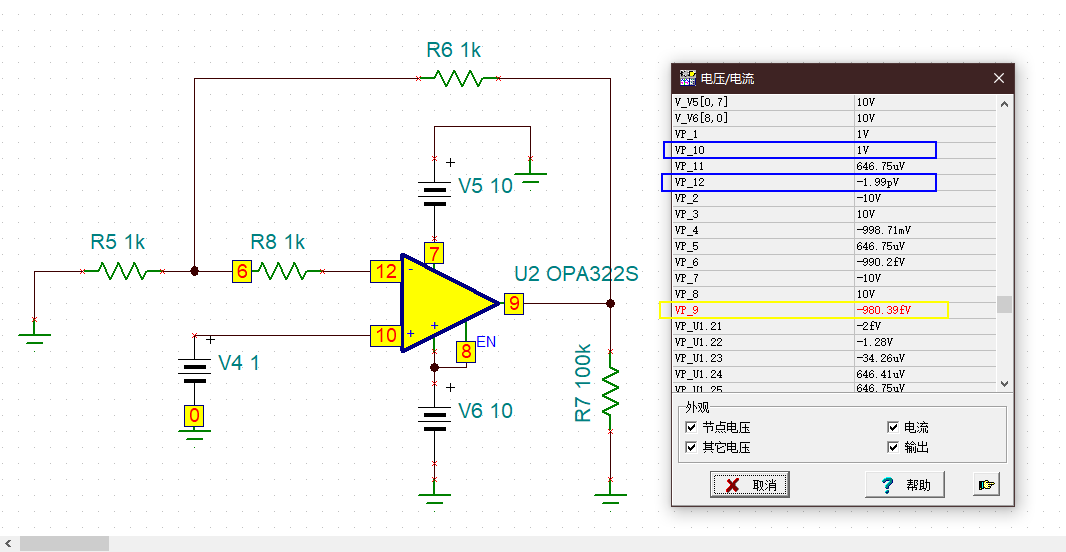Select the R5 resistor symbol
Screen dimensions: 1066x552
[x=122, y=271]
